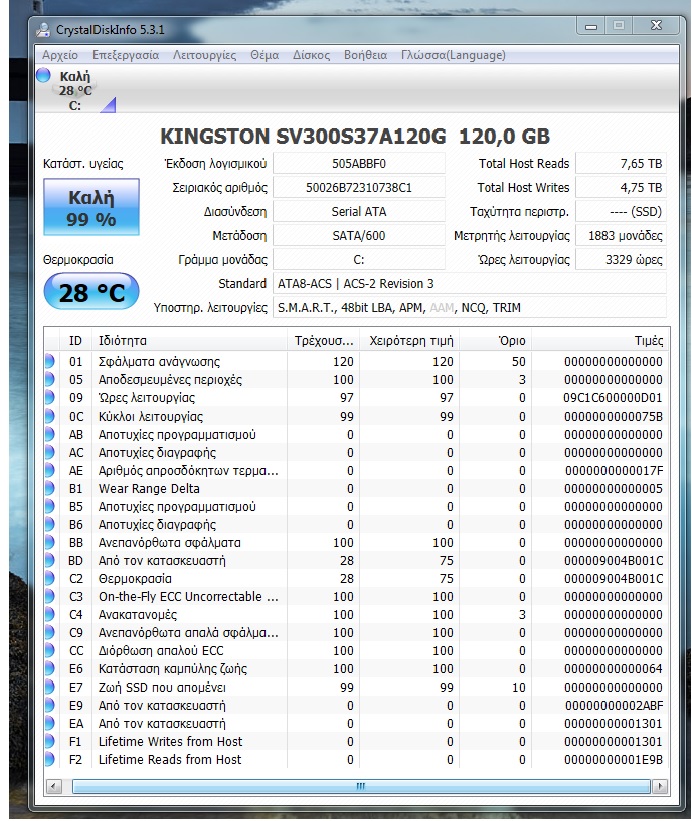Click the status orb for row 01
692x821 pixels.
pyautogui.click(x=50, y=361)
